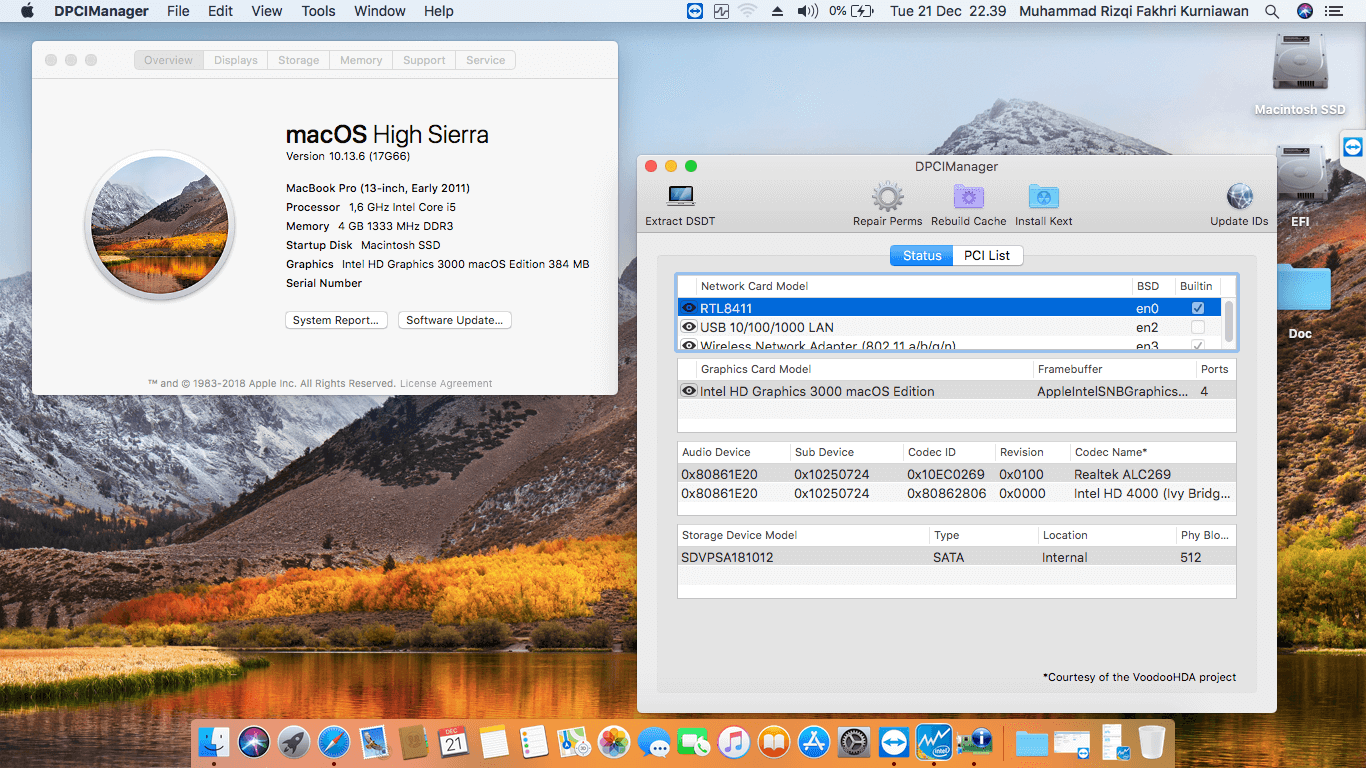The image size is (1366, 768).
Task: Open System Preferences gear in dock
Action: pyautogui.click(x=854, y=742)
